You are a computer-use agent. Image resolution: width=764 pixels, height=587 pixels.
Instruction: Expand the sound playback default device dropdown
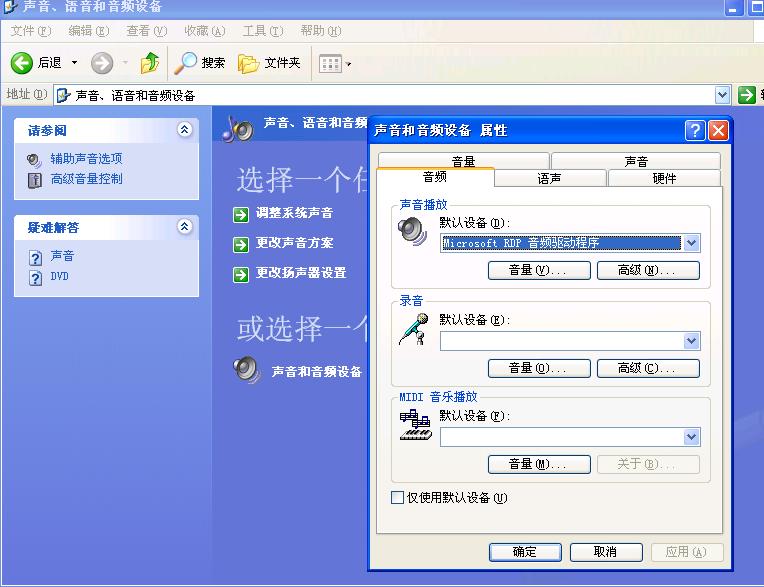point(691,243)
